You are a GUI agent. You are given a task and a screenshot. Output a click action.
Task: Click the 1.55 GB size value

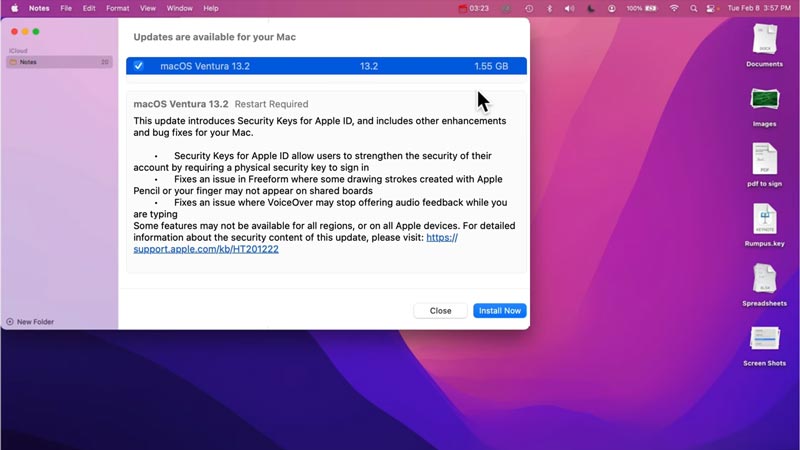coord(491,66)
